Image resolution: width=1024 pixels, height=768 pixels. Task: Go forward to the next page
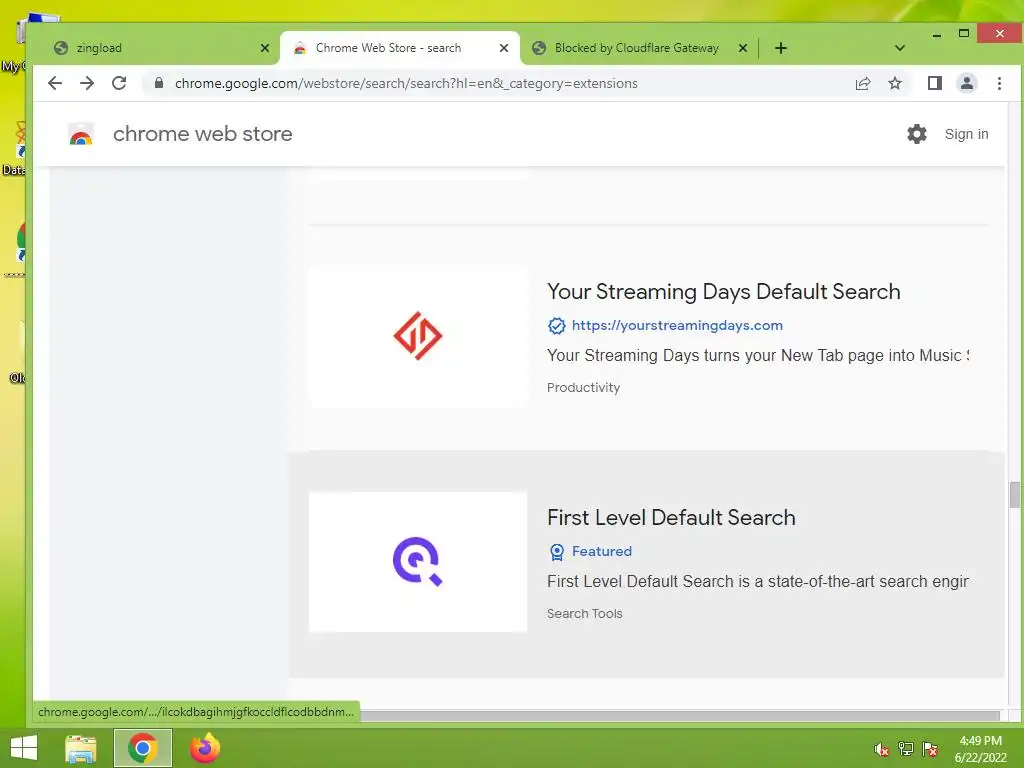(87, 83)
